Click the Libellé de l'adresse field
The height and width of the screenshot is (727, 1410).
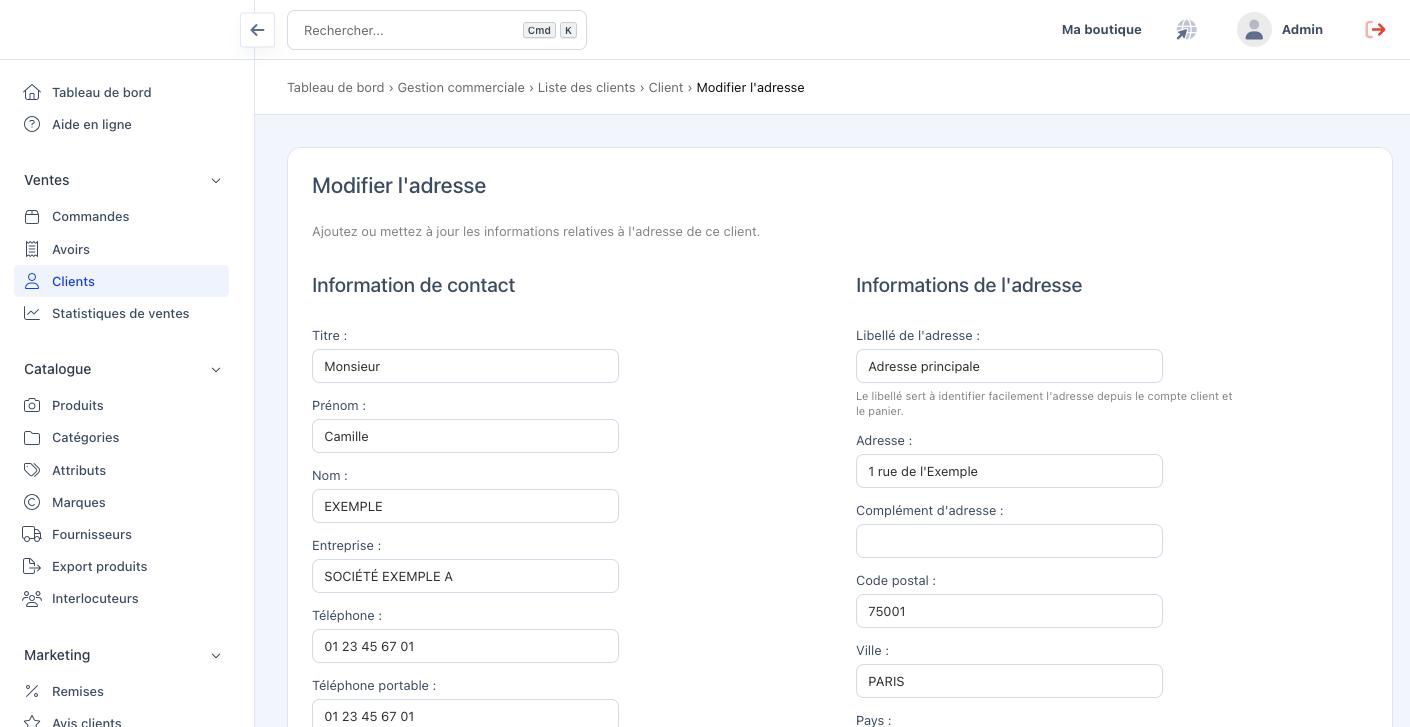[1009, 366]
